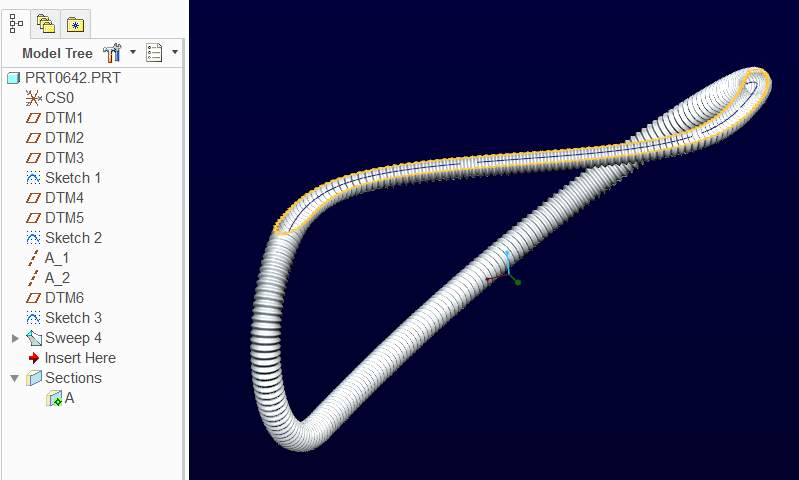Screen dimensions: 799x480
Task: Select DTM5 datum plane icon
Action: point(33,218)
